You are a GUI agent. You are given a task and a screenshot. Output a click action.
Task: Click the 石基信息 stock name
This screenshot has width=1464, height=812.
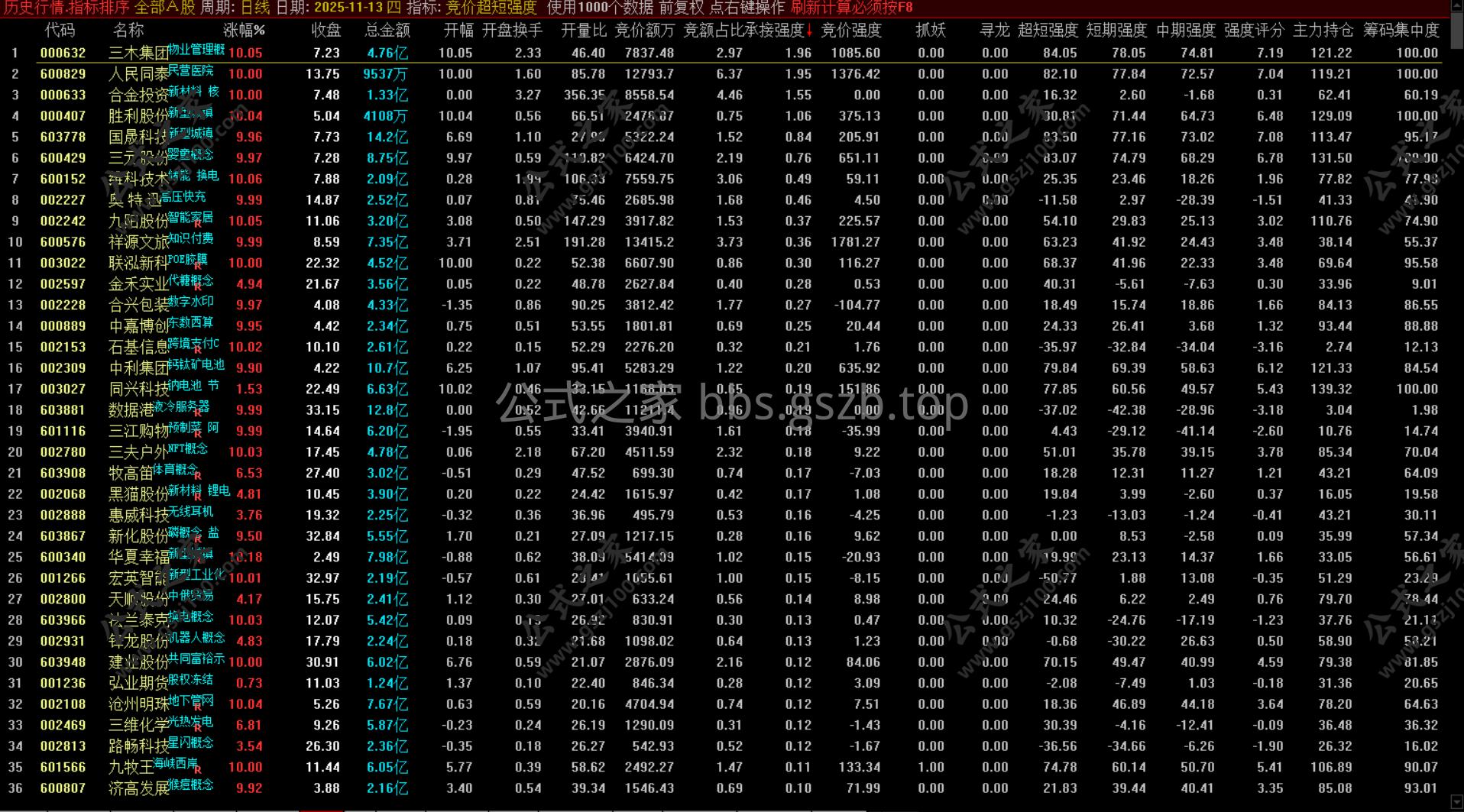pos(138,348)
